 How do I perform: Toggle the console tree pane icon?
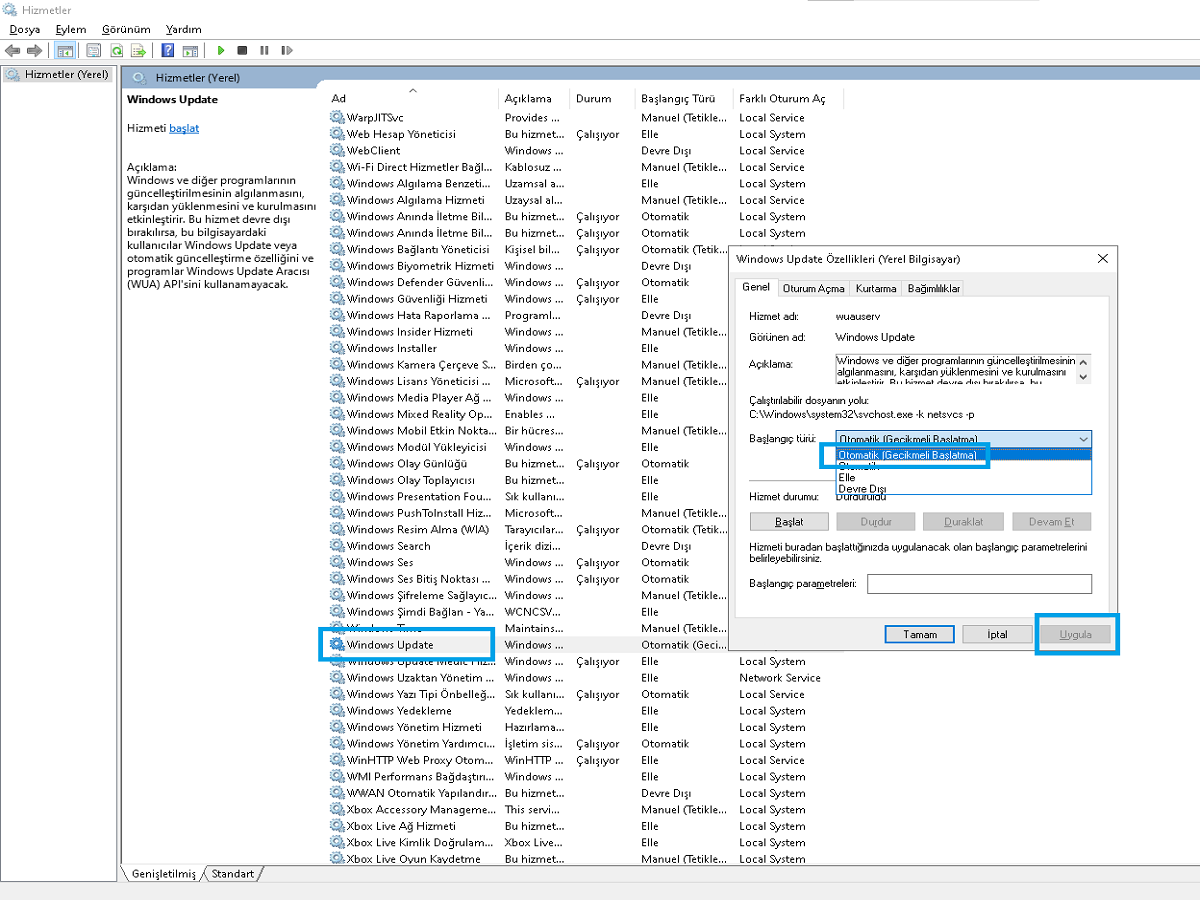tap(64, 50)
